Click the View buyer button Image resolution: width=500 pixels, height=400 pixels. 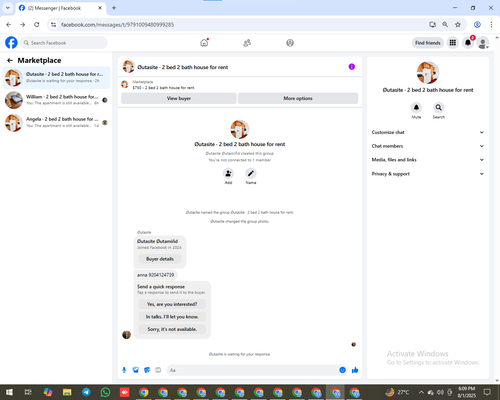[179, 98]
